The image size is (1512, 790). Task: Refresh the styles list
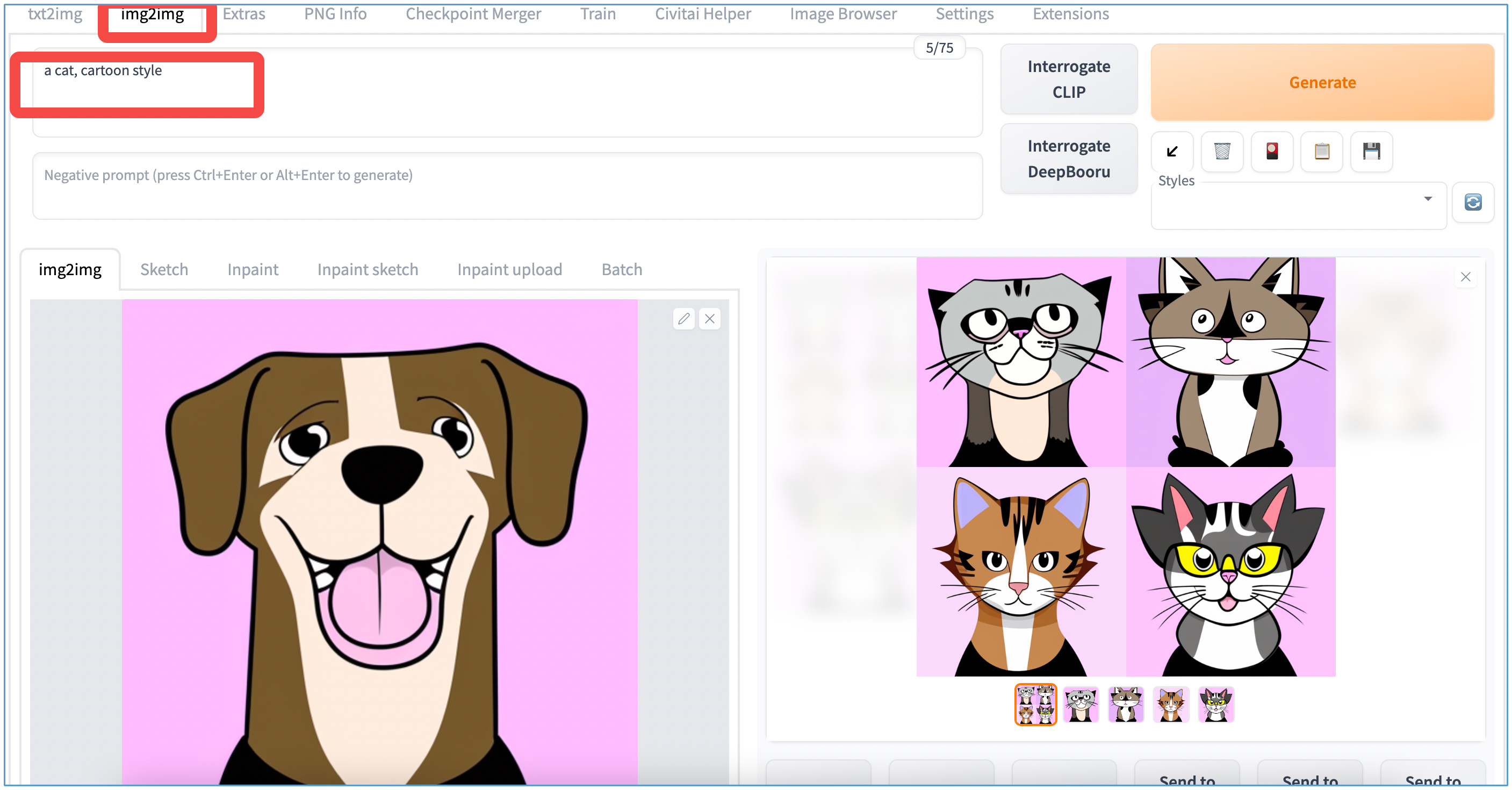[x=1473, y=203]
